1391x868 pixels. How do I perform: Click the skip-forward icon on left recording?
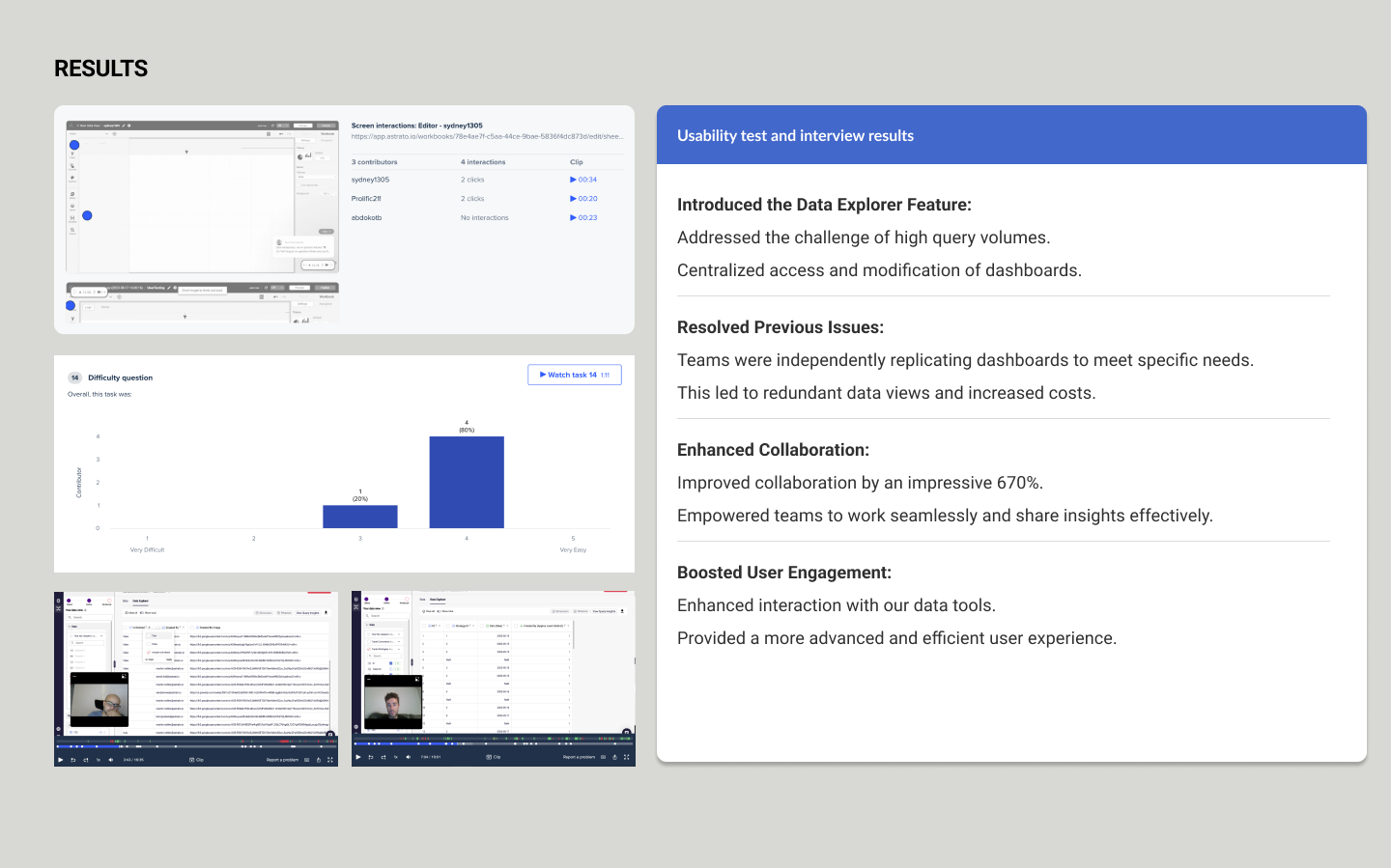pyautogui.click(x=86, y=760)
